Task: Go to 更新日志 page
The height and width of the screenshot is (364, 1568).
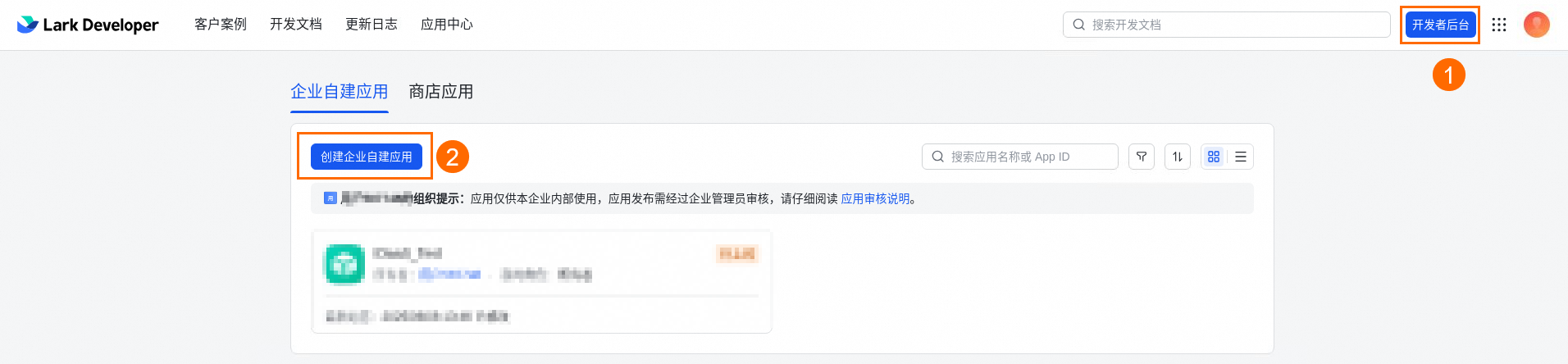Action: pos(371,25)
